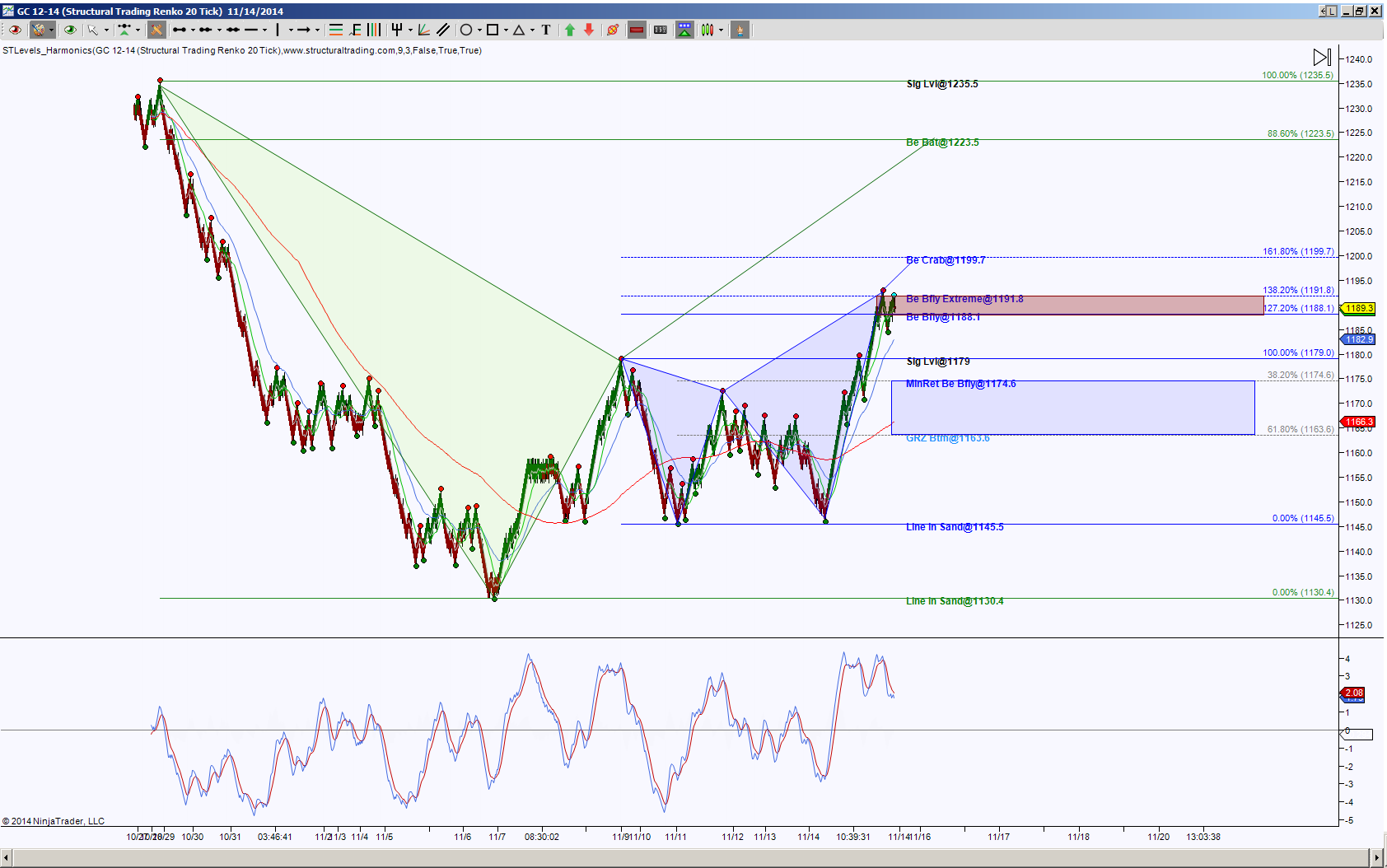Click the blue 1182.9 price marker
Image resolution: width=1387 pixels, height=868 pixels.
(x=1357, y=339)
